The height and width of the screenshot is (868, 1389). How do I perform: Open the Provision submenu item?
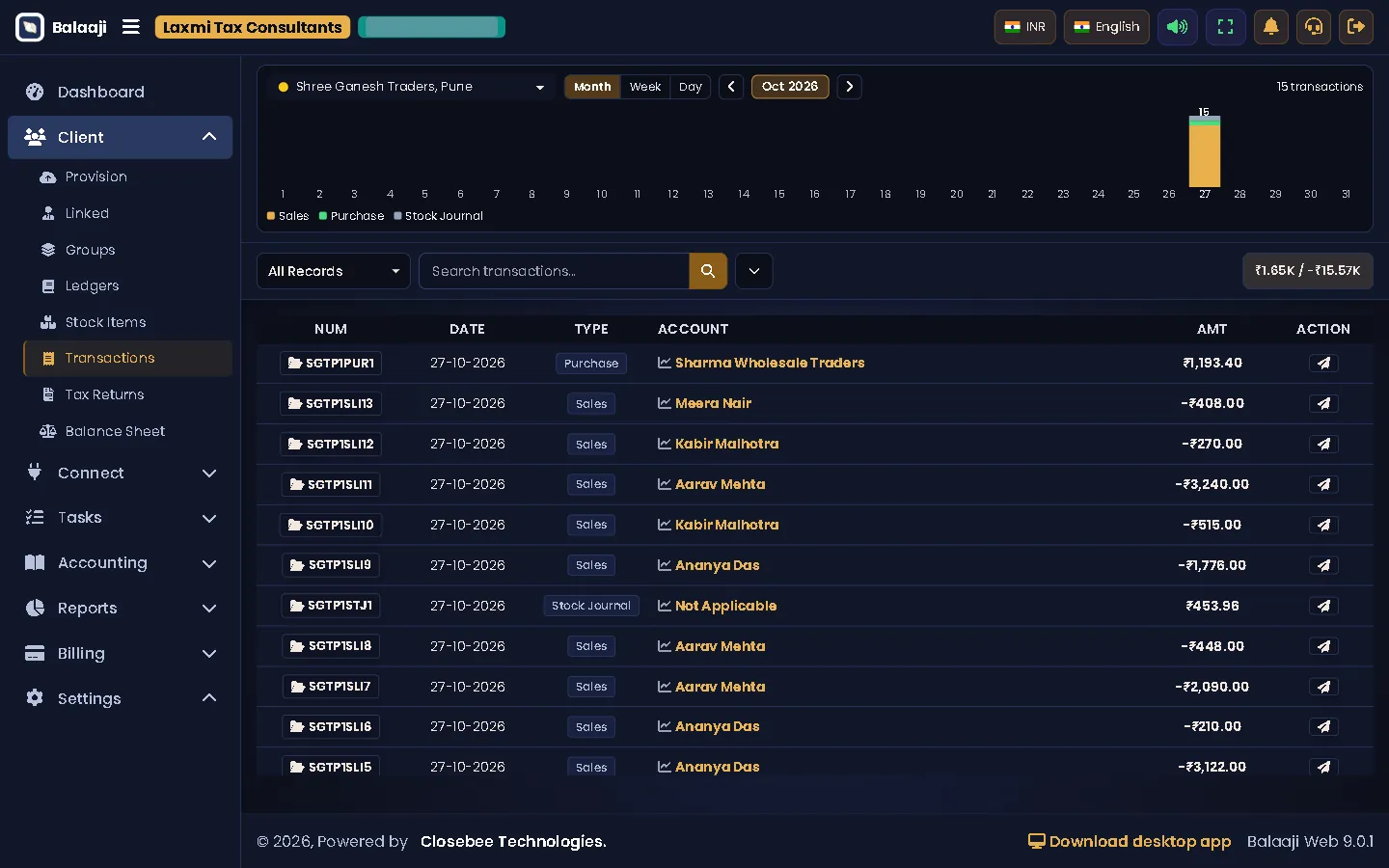click(x=127, y=177)
